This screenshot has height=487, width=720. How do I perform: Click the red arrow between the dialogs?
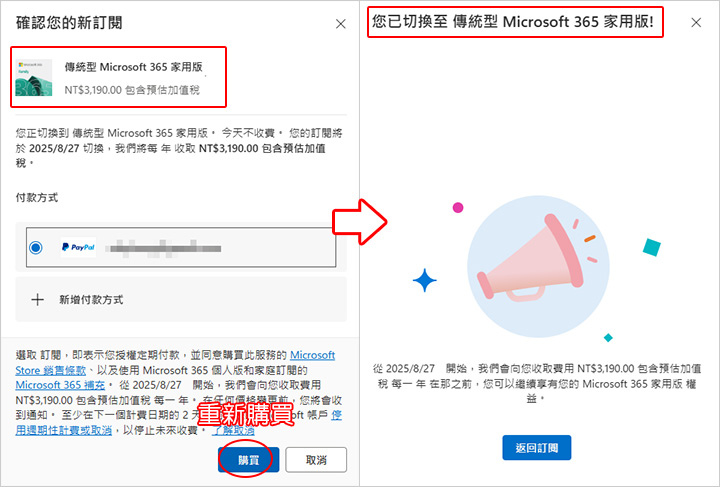click(x=360, y=222)
